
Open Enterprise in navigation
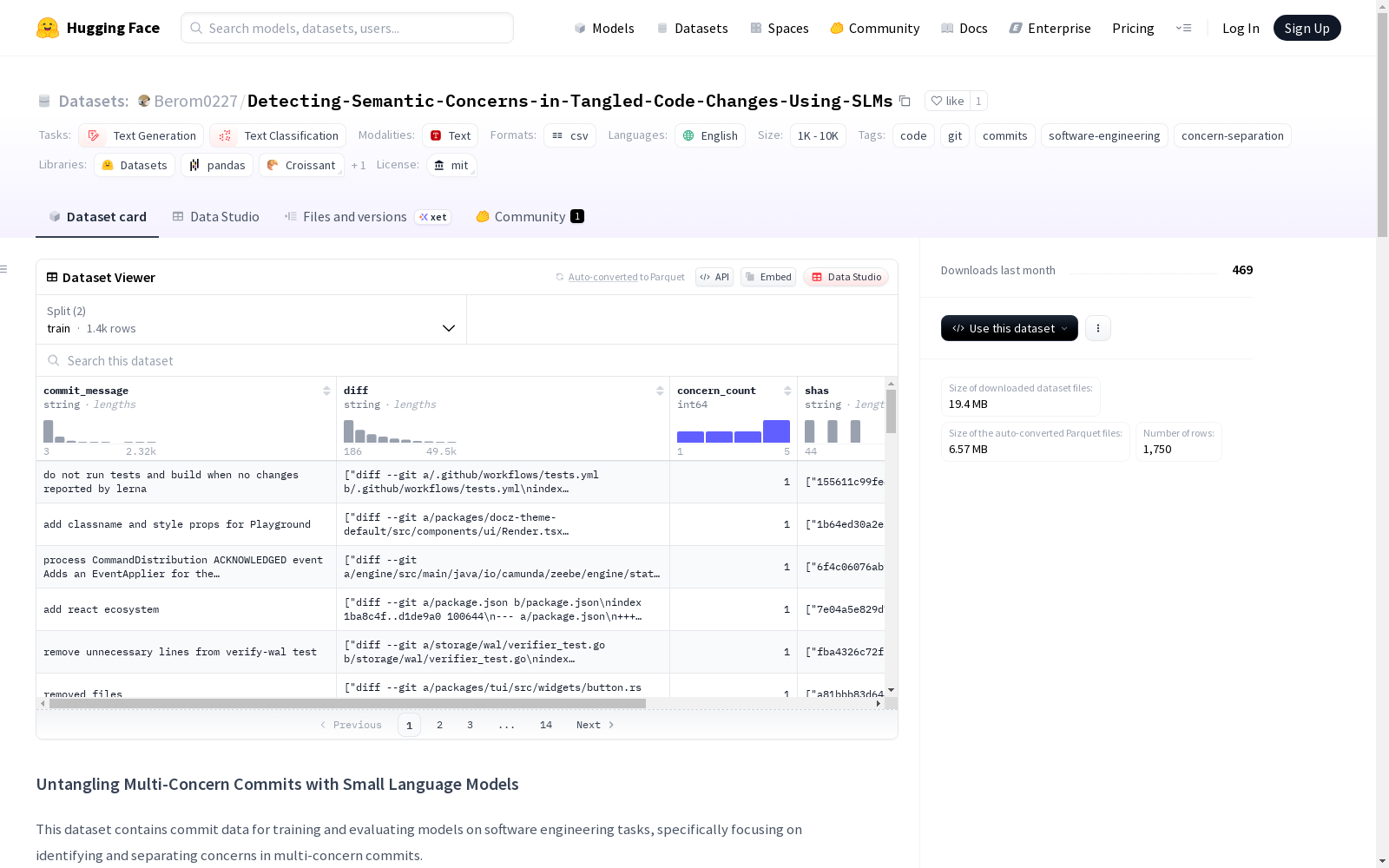coord(1050,28)
